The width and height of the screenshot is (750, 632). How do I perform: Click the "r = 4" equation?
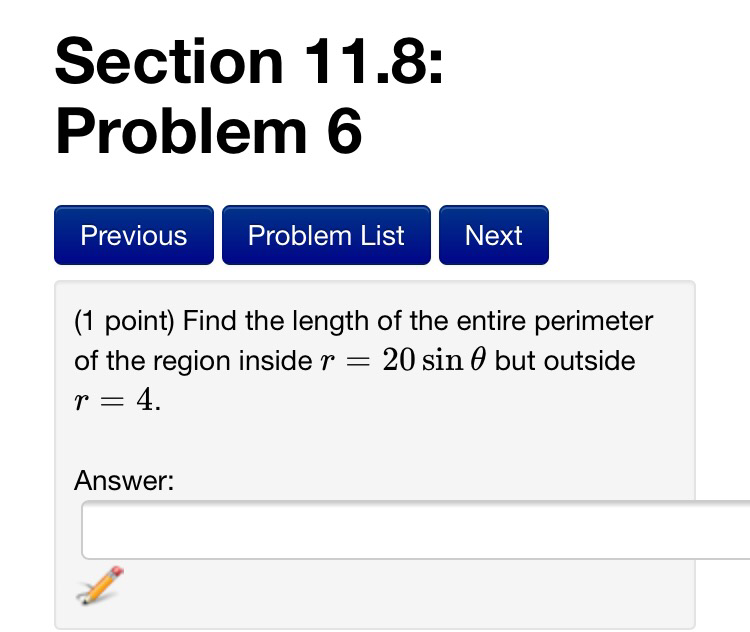tap(116, 400)
